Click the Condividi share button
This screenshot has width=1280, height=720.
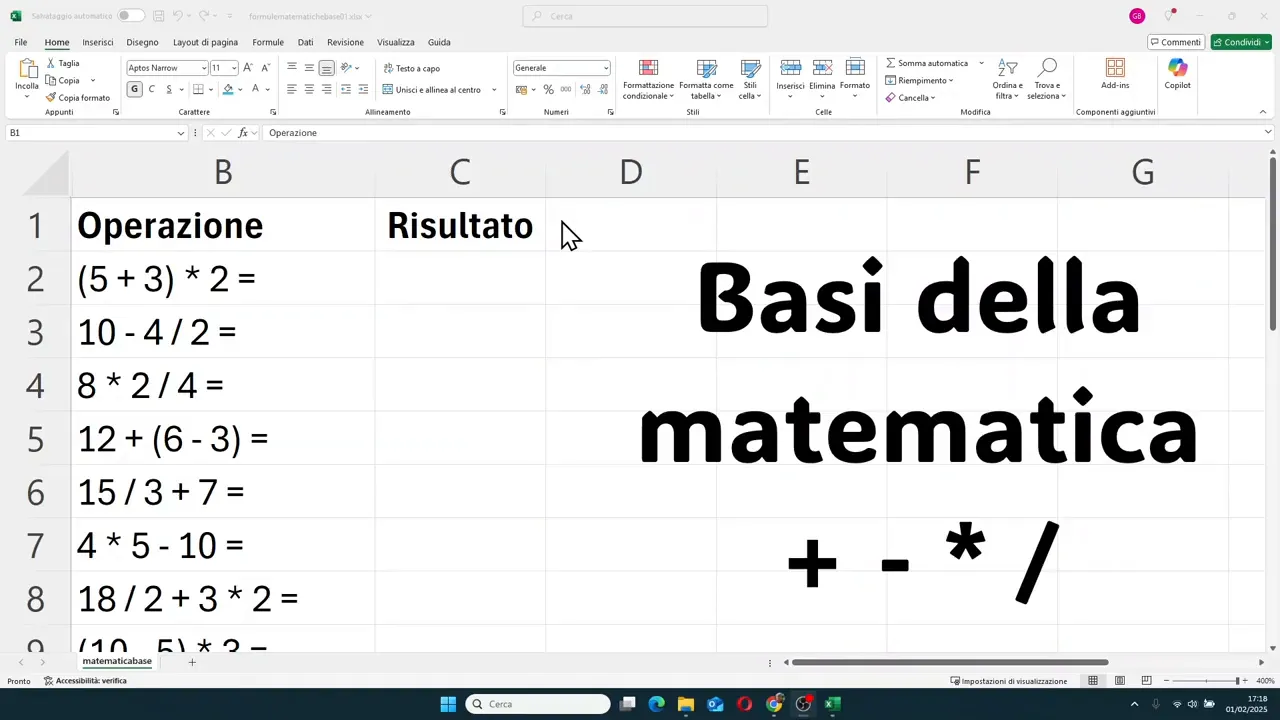pos(1241,42)
